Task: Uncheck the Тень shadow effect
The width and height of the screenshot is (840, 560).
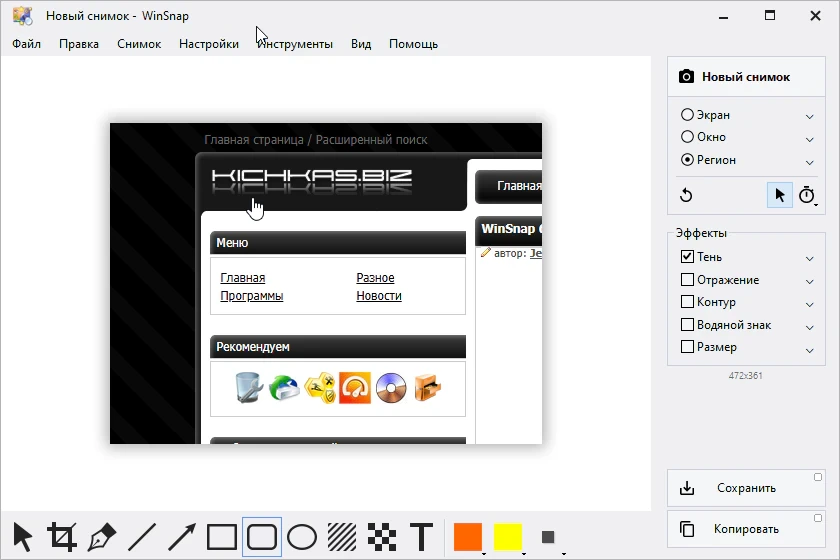Action: (687, 257)
